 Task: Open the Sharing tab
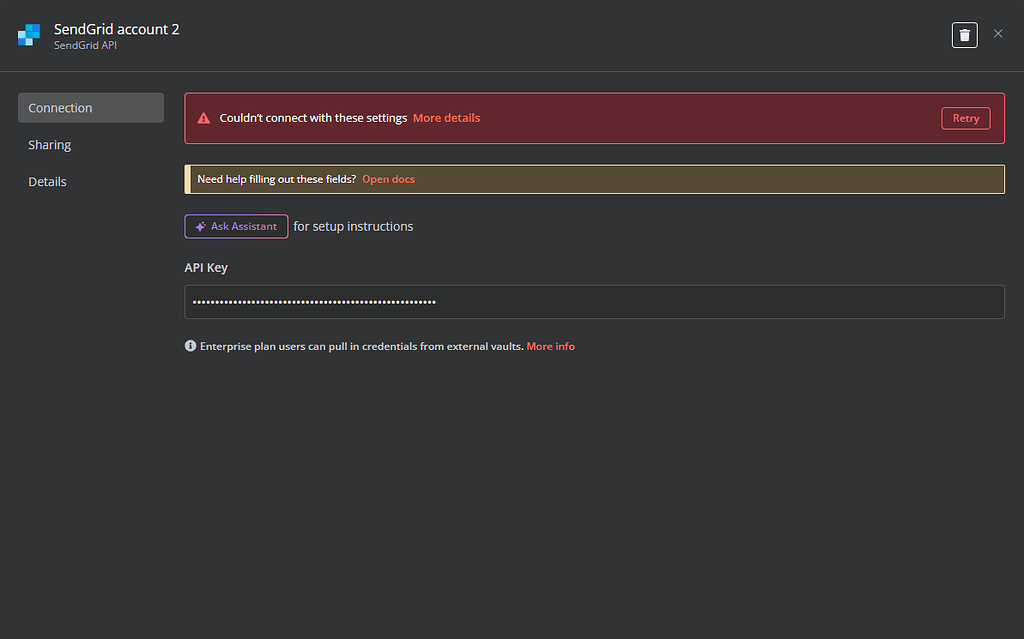50,145
